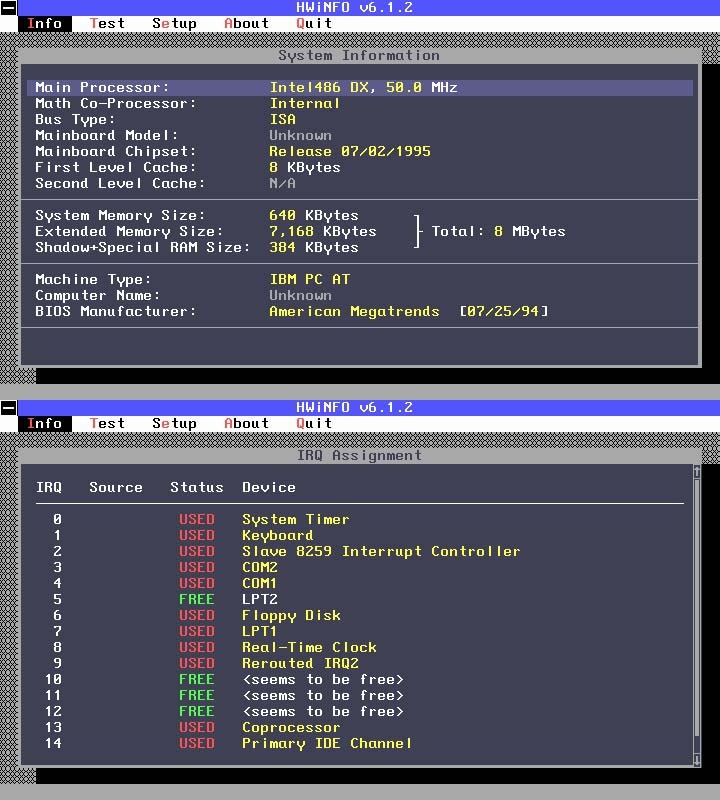720x800 pixels.
Task: Click HWiNFO v6.1.2 title in lower window
Action: point(355,408)
